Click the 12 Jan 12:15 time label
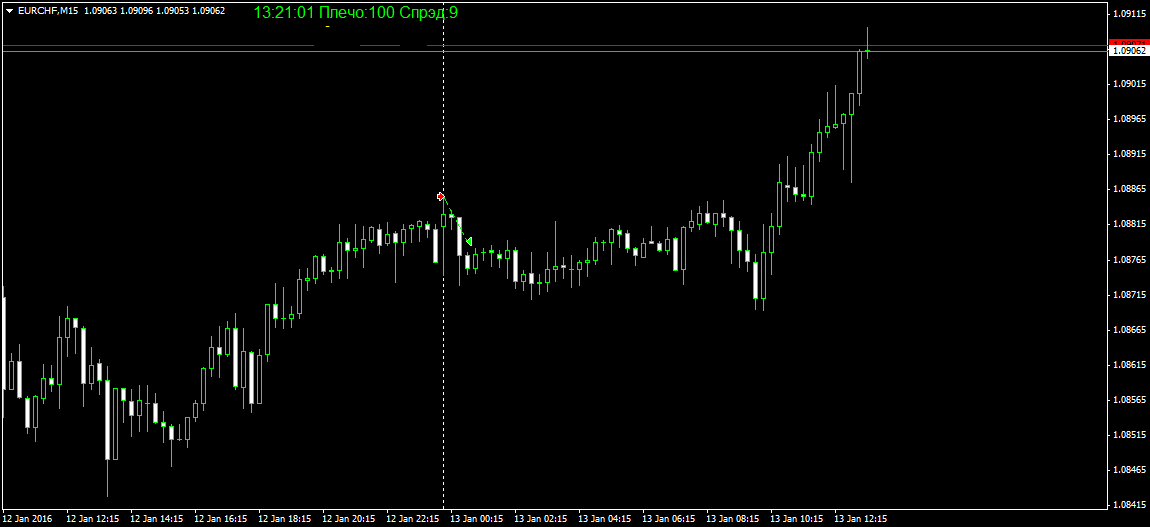 pyautogui.click(x=92, y=519)
